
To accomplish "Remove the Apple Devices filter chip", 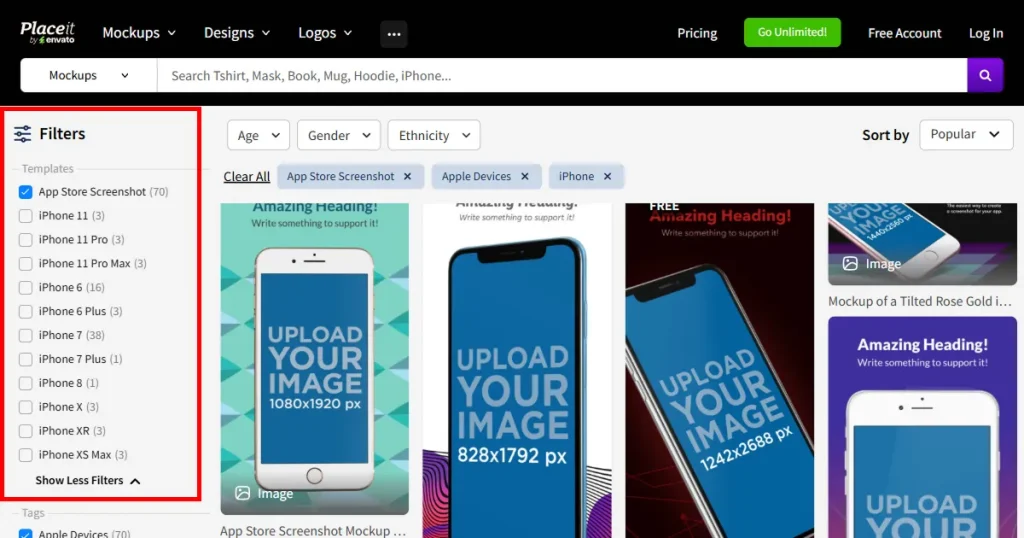I will point(524,176).
